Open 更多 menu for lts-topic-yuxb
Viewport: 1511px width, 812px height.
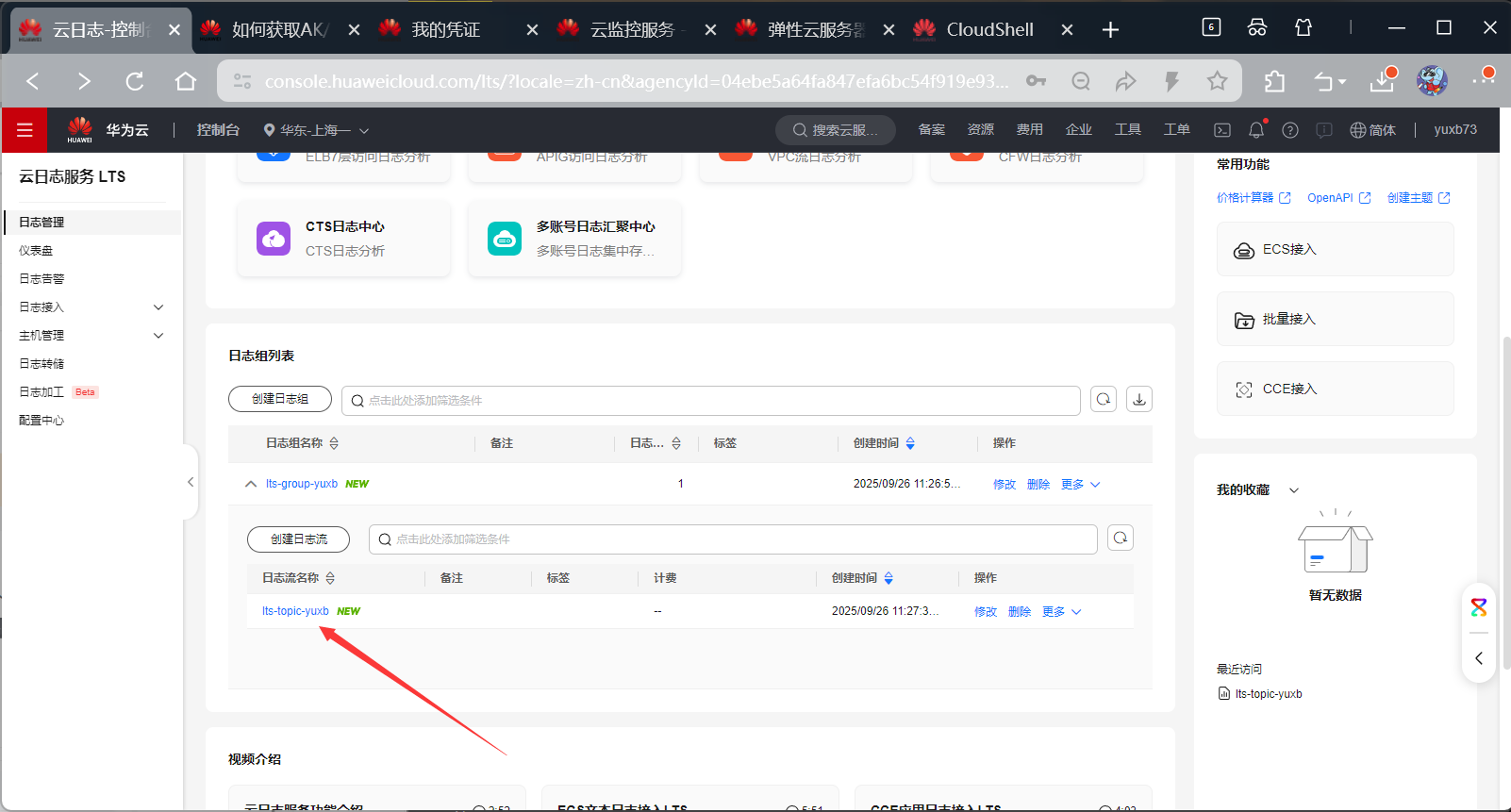coord(1061,611)
